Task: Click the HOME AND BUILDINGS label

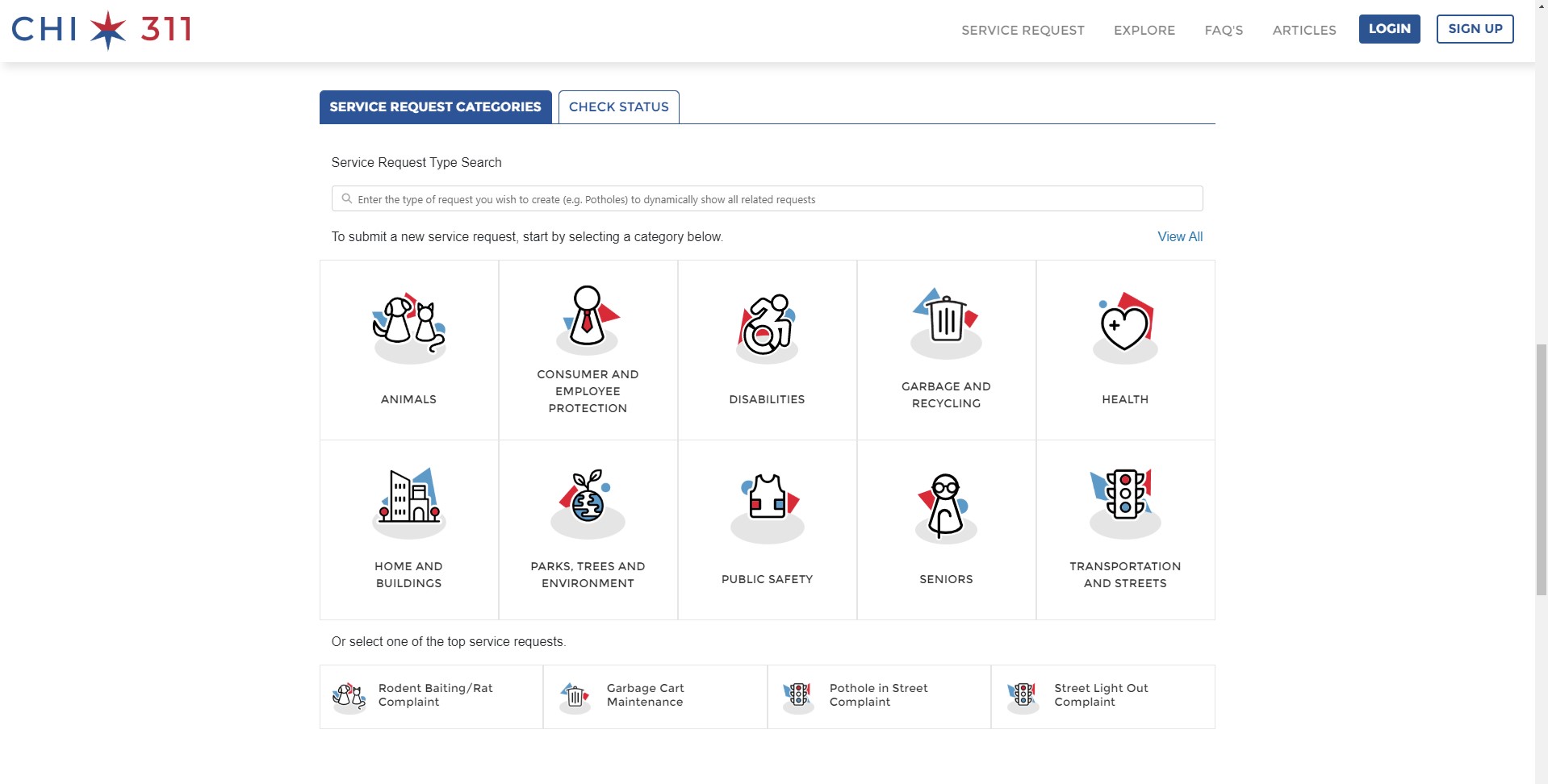Action: pos(408,574)
